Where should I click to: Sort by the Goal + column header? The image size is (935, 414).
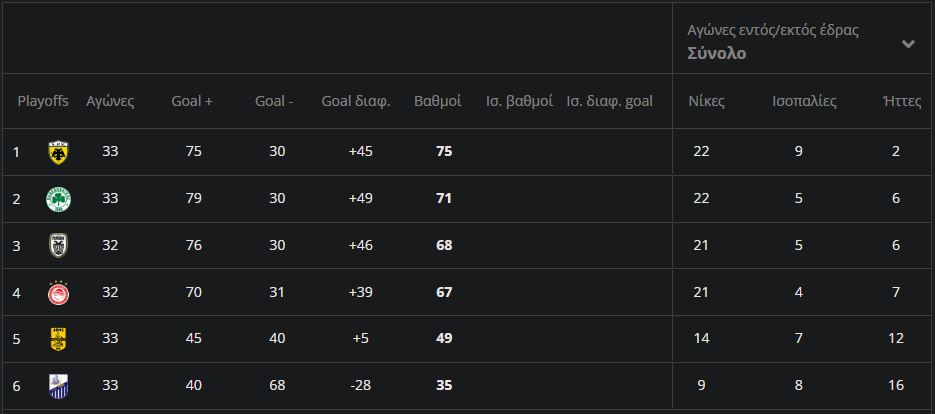[192, 101]
